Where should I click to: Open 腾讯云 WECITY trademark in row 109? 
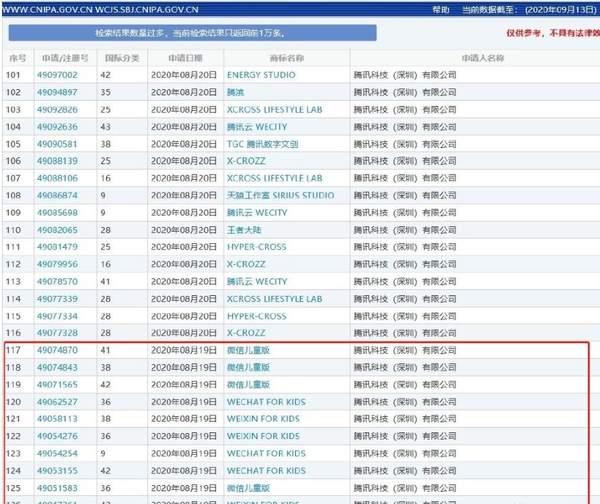coord(257,212)
